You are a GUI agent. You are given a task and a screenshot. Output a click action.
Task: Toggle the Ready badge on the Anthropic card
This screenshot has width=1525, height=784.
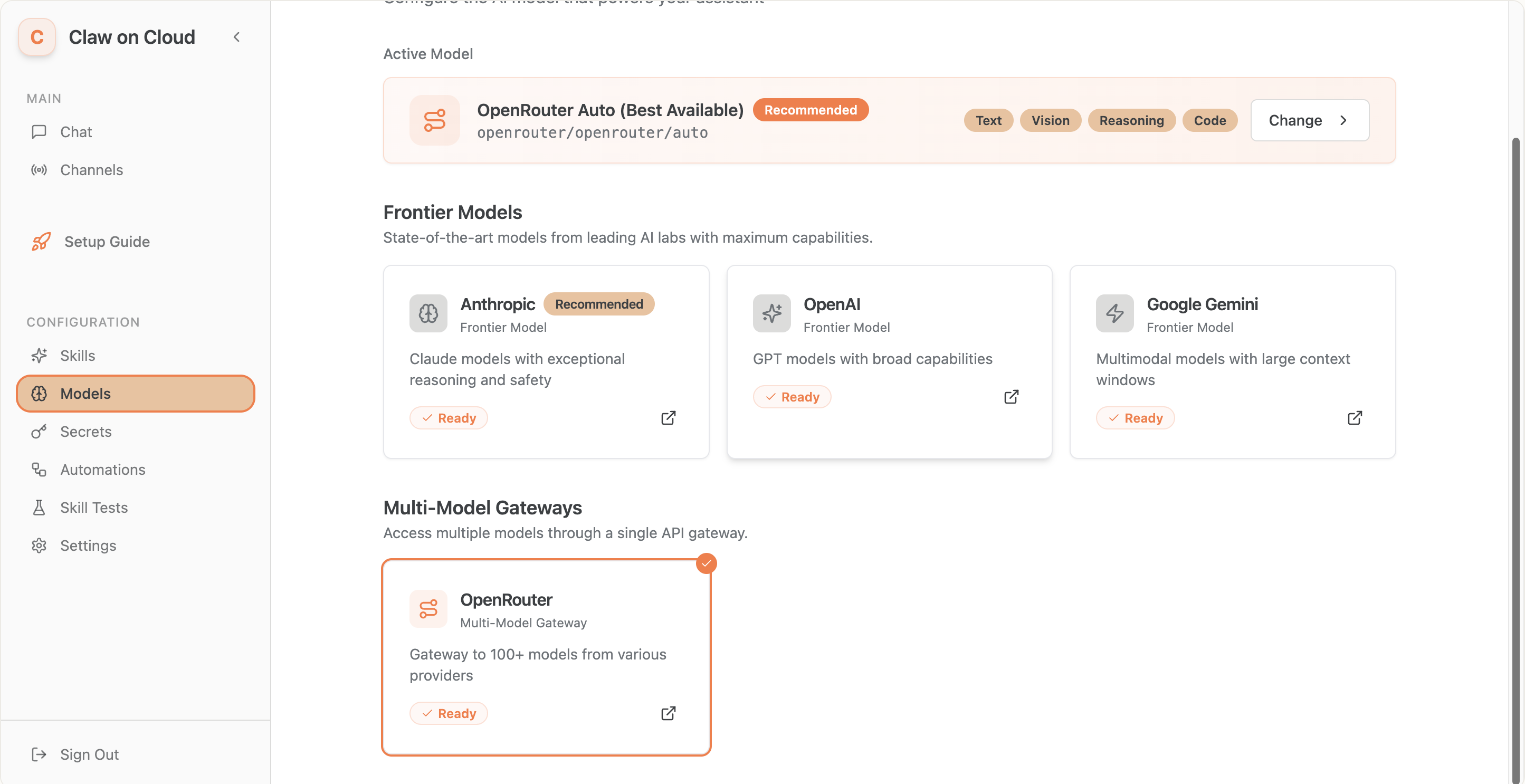pos(448,417)
